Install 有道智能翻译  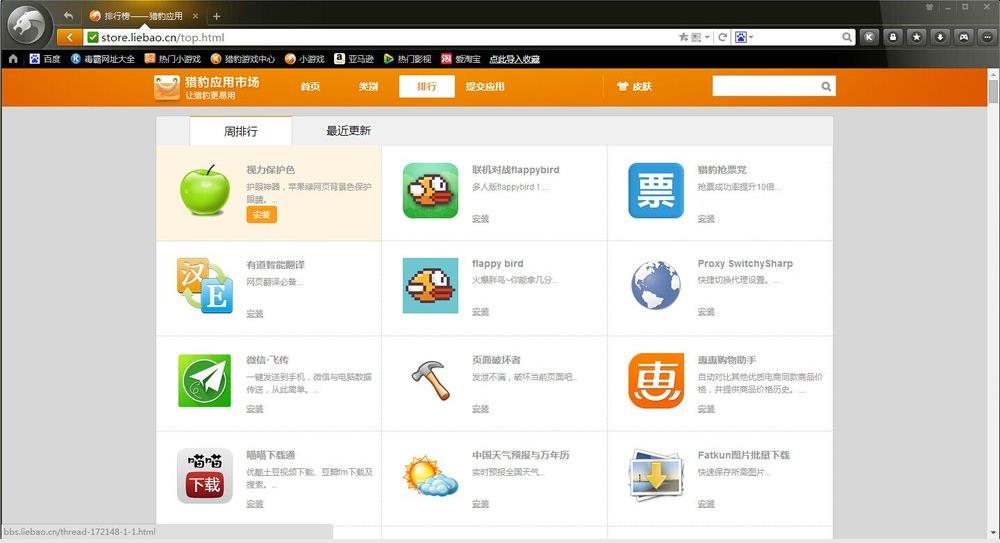254,313
